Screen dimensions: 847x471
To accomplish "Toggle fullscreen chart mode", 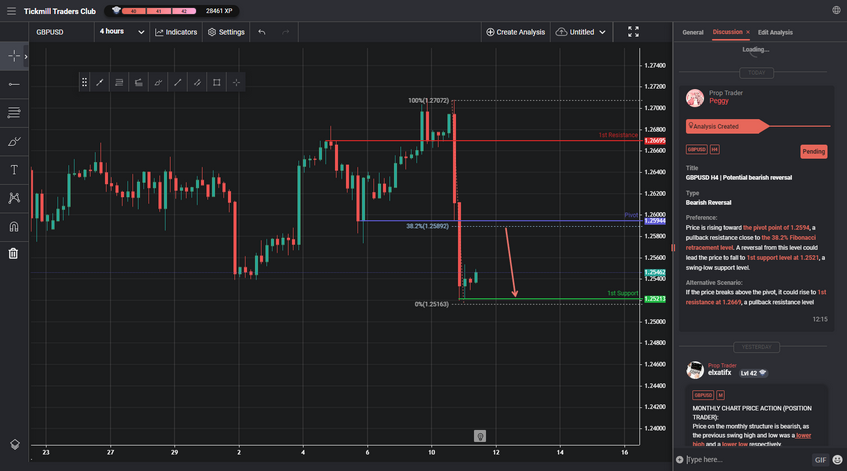I will pyautogui.click(x=633, y=32).
